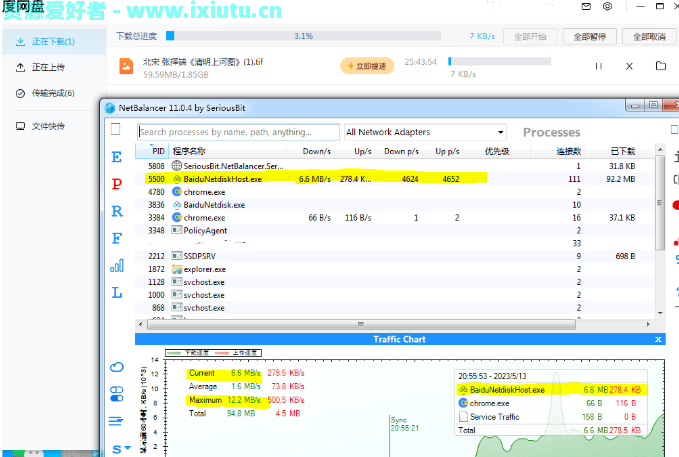The width and height of the screenshot is (679, 457).
Task: Toggle the switch icon in NetBalancer sidebar
Action: (x=116, y=392)
